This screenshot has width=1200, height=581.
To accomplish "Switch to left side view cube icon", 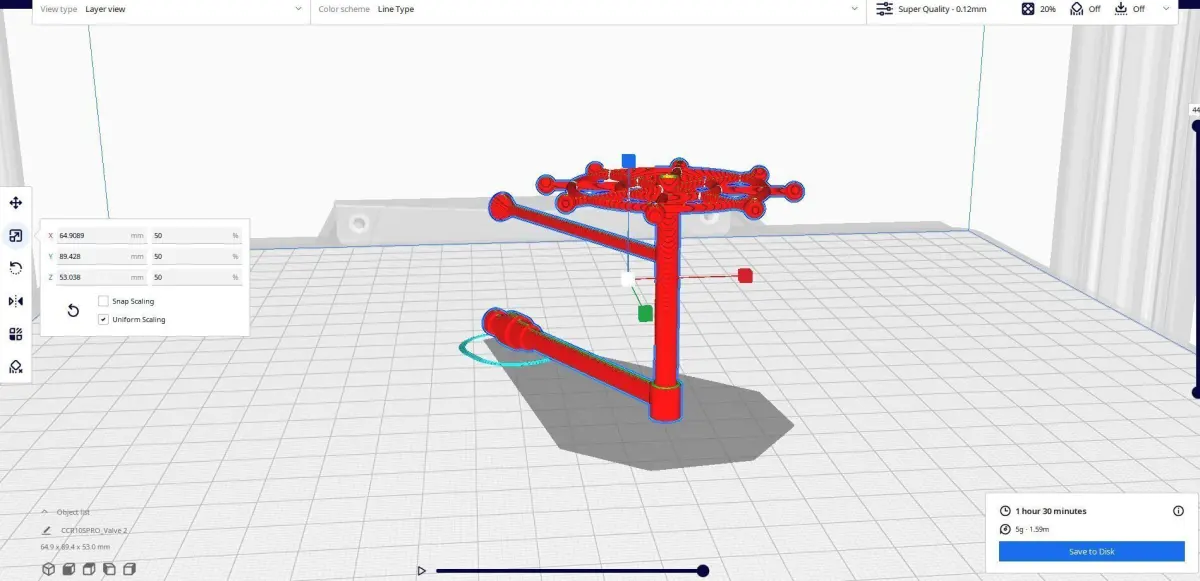I will [109, 569].
